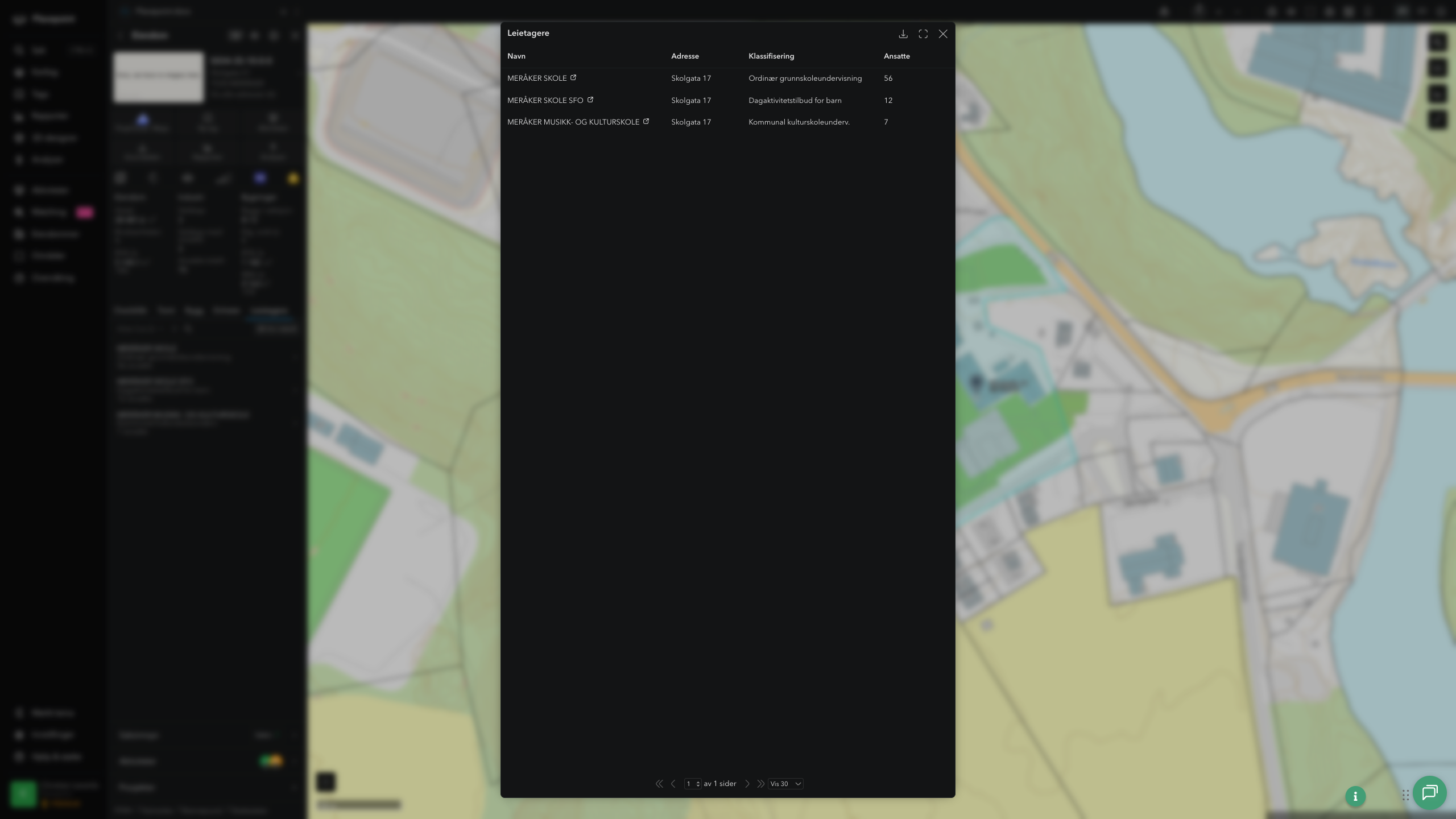Sort by the Adresse column header
Viewport: 1456px width, 819px height.
coord(685,56)
